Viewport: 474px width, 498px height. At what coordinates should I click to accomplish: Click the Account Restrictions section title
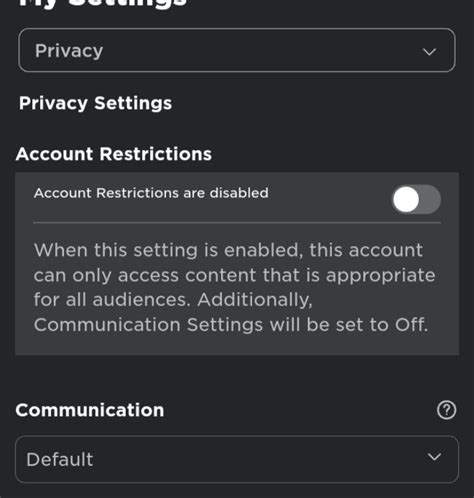pos(114,154)
